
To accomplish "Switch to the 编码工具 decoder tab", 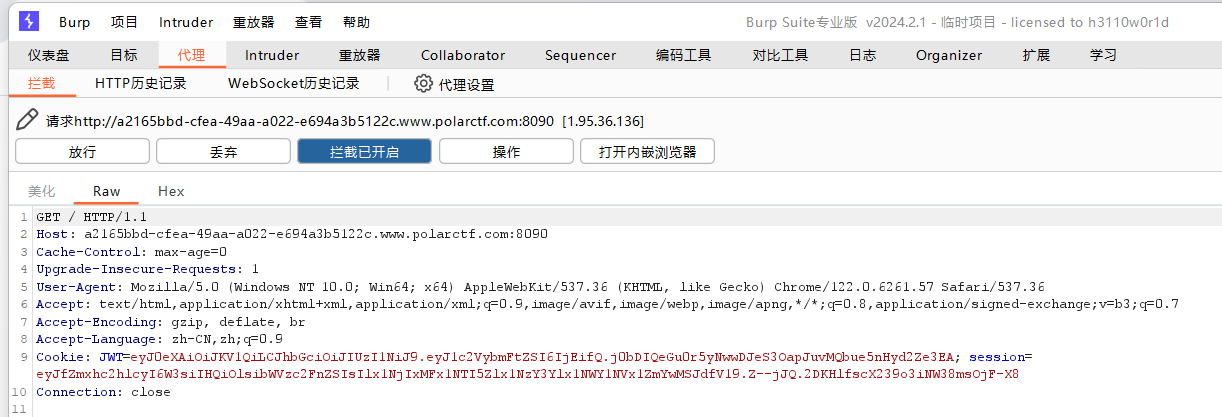I will coord(684,55).
